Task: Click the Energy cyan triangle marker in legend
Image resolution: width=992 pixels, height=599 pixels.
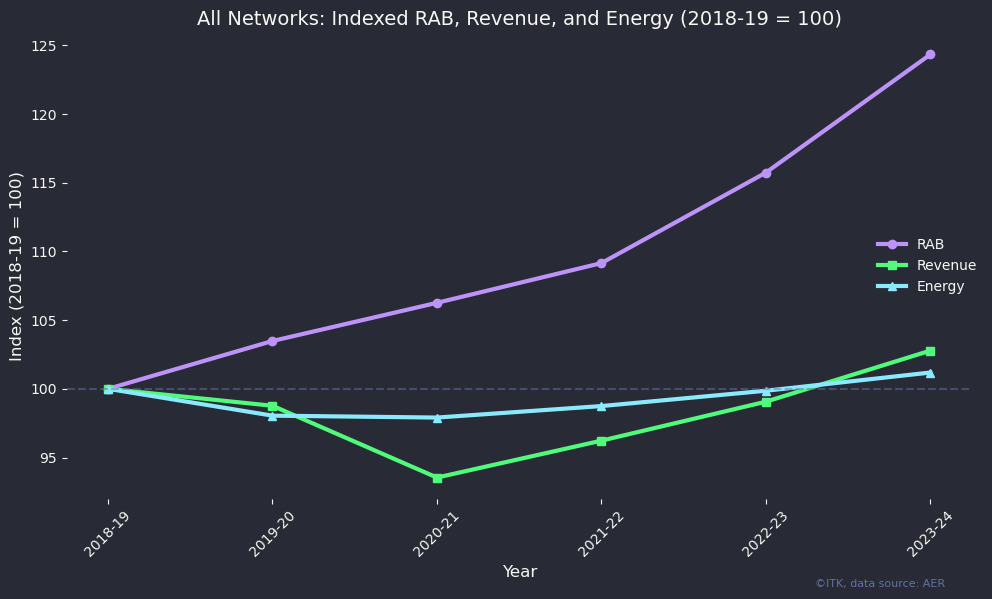Action: [892, 286]
